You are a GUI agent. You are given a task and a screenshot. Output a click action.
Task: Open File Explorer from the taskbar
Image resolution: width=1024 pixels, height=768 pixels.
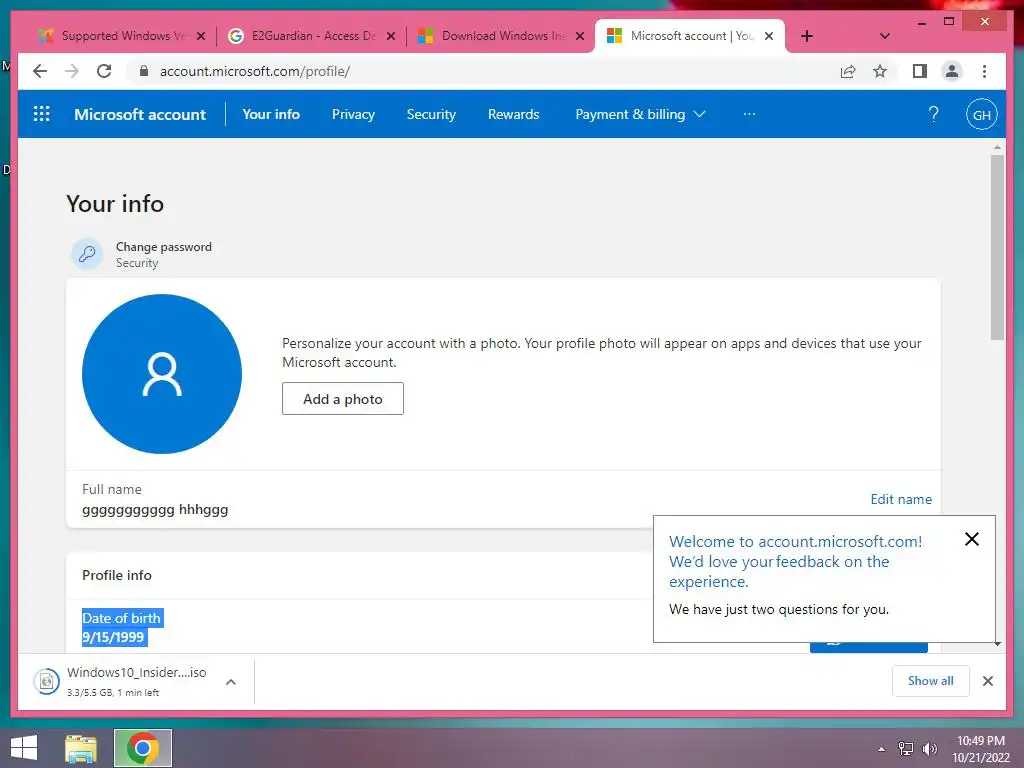81,748
